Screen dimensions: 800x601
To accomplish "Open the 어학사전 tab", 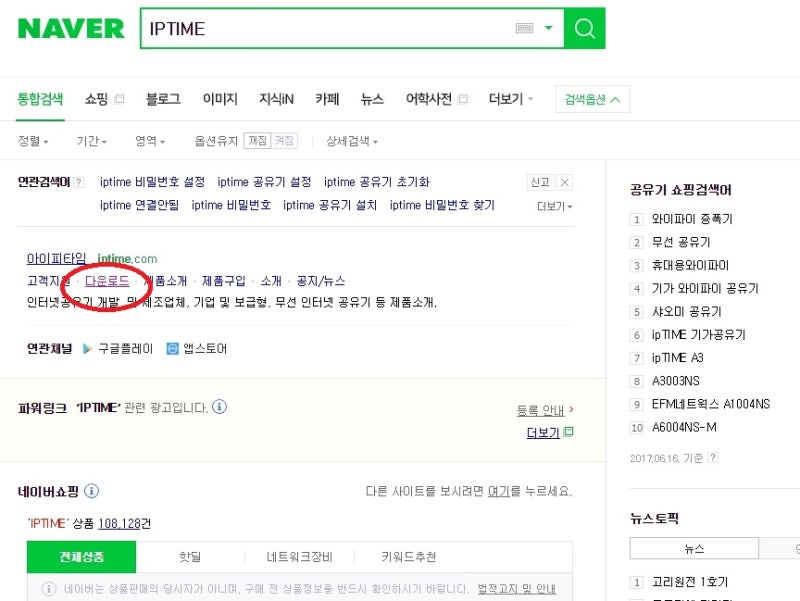I will [429, 99].
